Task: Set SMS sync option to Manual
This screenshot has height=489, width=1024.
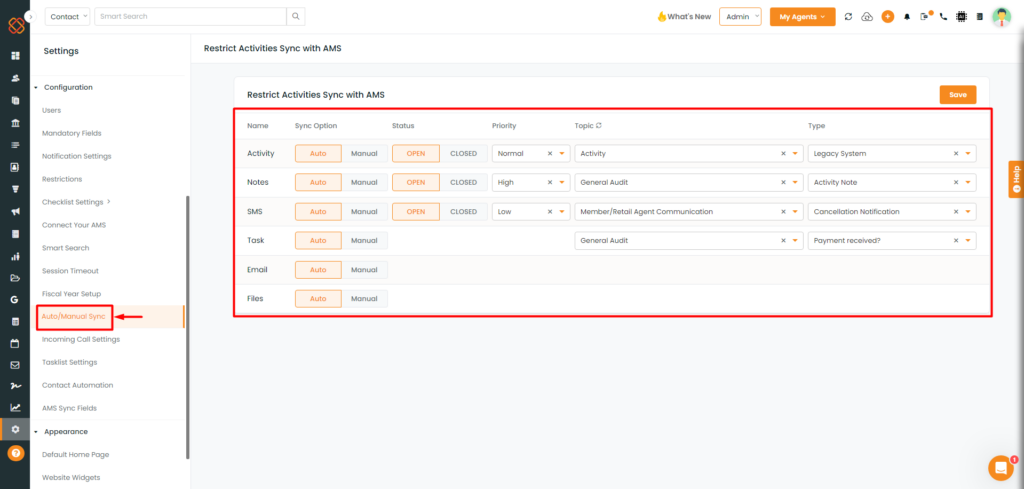Action: click(364, 212)
